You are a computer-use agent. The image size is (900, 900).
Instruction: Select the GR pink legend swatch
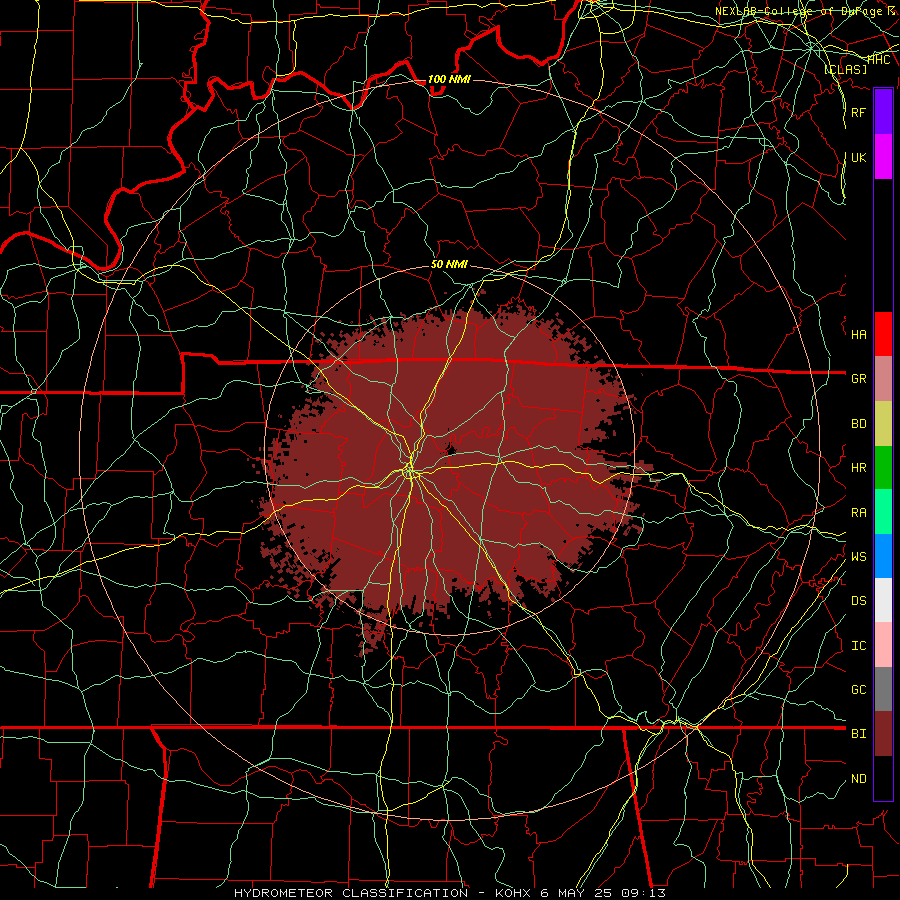[883, 379]
